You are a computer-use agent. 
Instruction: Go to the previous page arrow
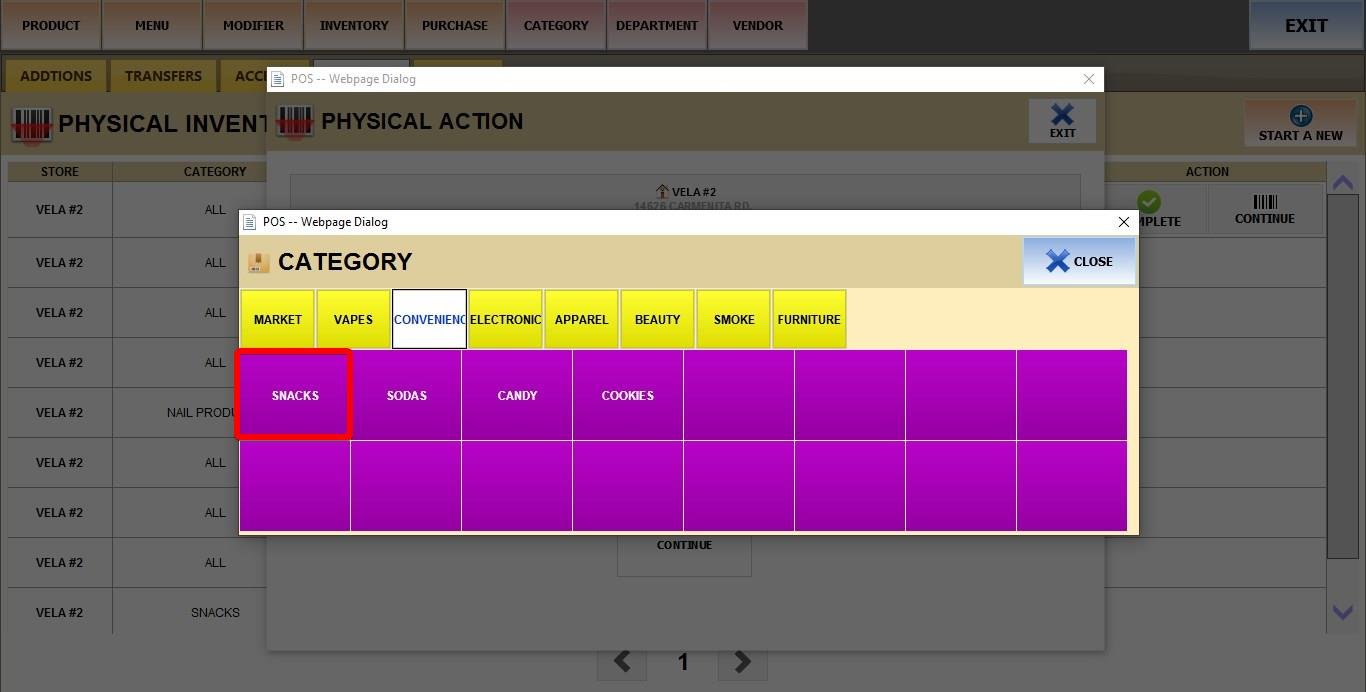pos(622,661)
